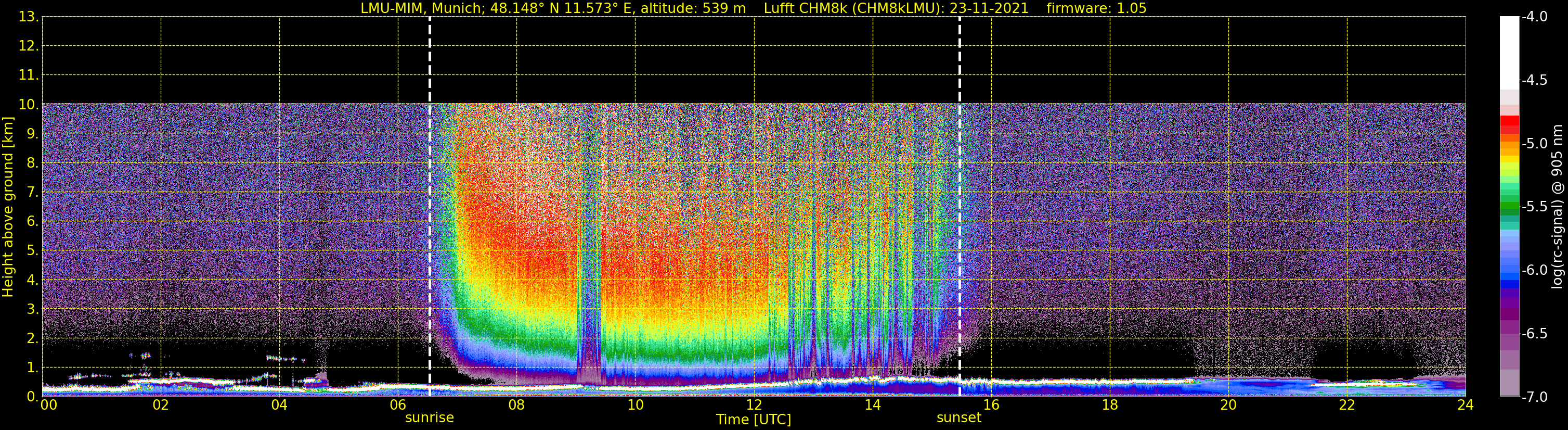Click the '7.' height tick label
The image size is (1568, 430).
32,193
